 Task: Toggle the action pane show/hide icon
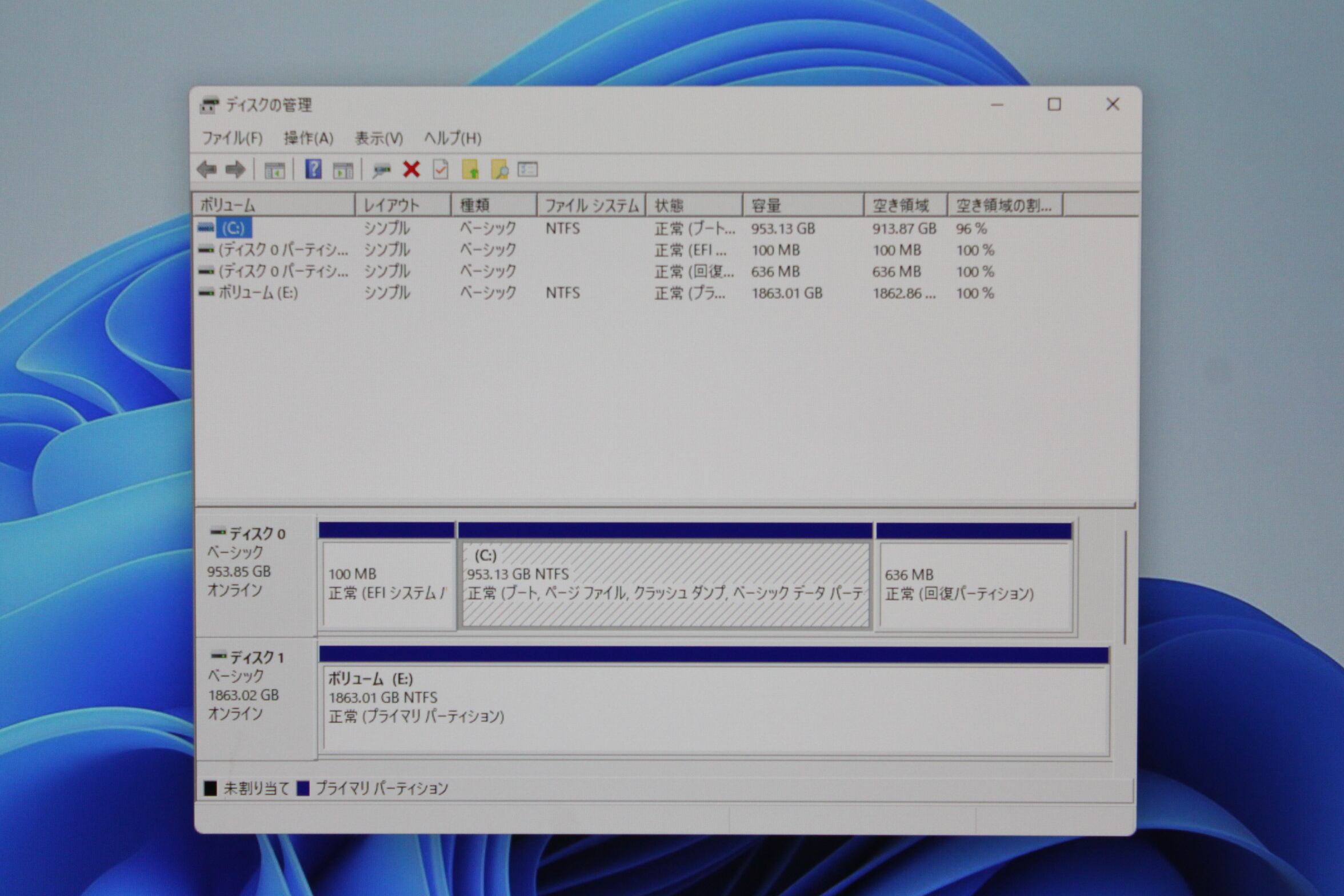343,170
